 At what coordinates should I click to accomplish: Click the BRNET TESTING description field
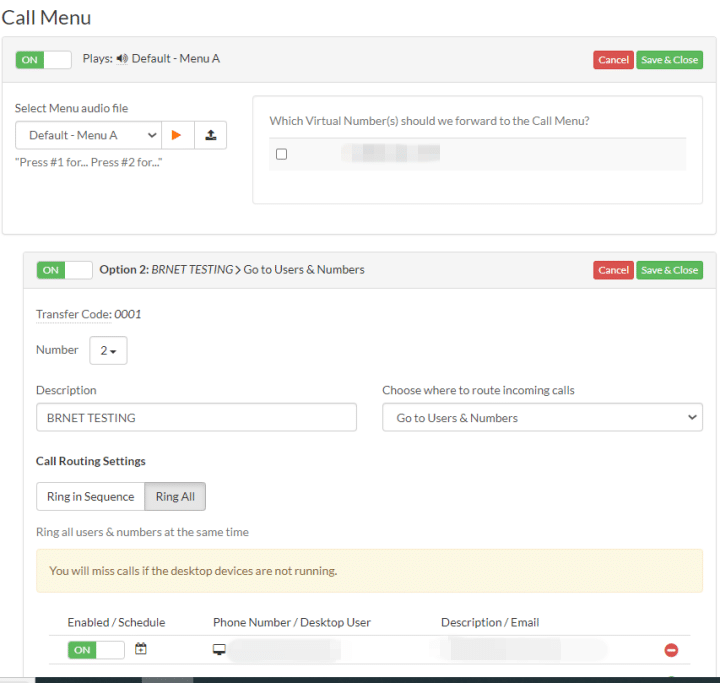(196, 418)
